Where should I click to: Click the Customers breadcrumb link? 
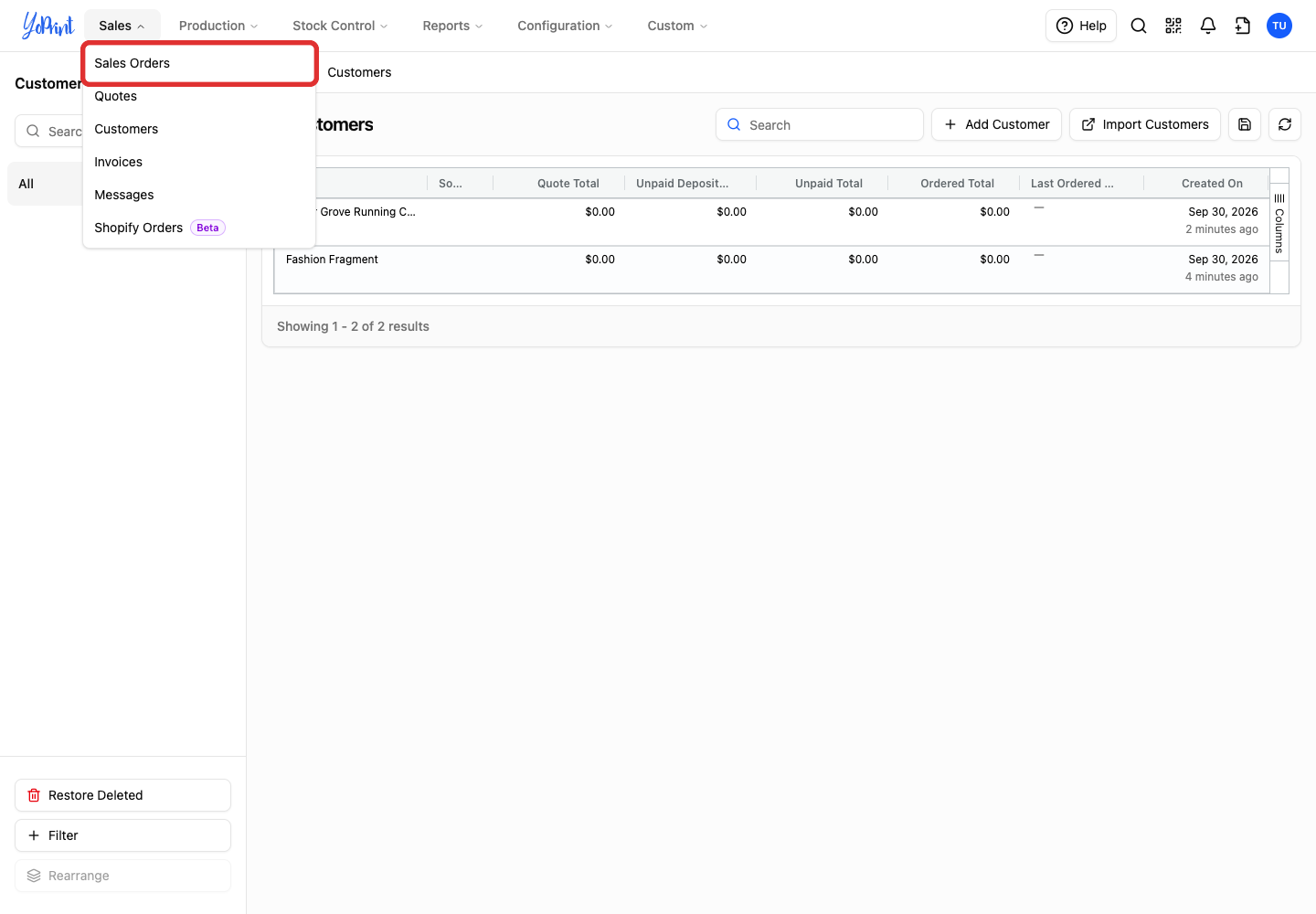pyautogui.click(x=359, y=72)
